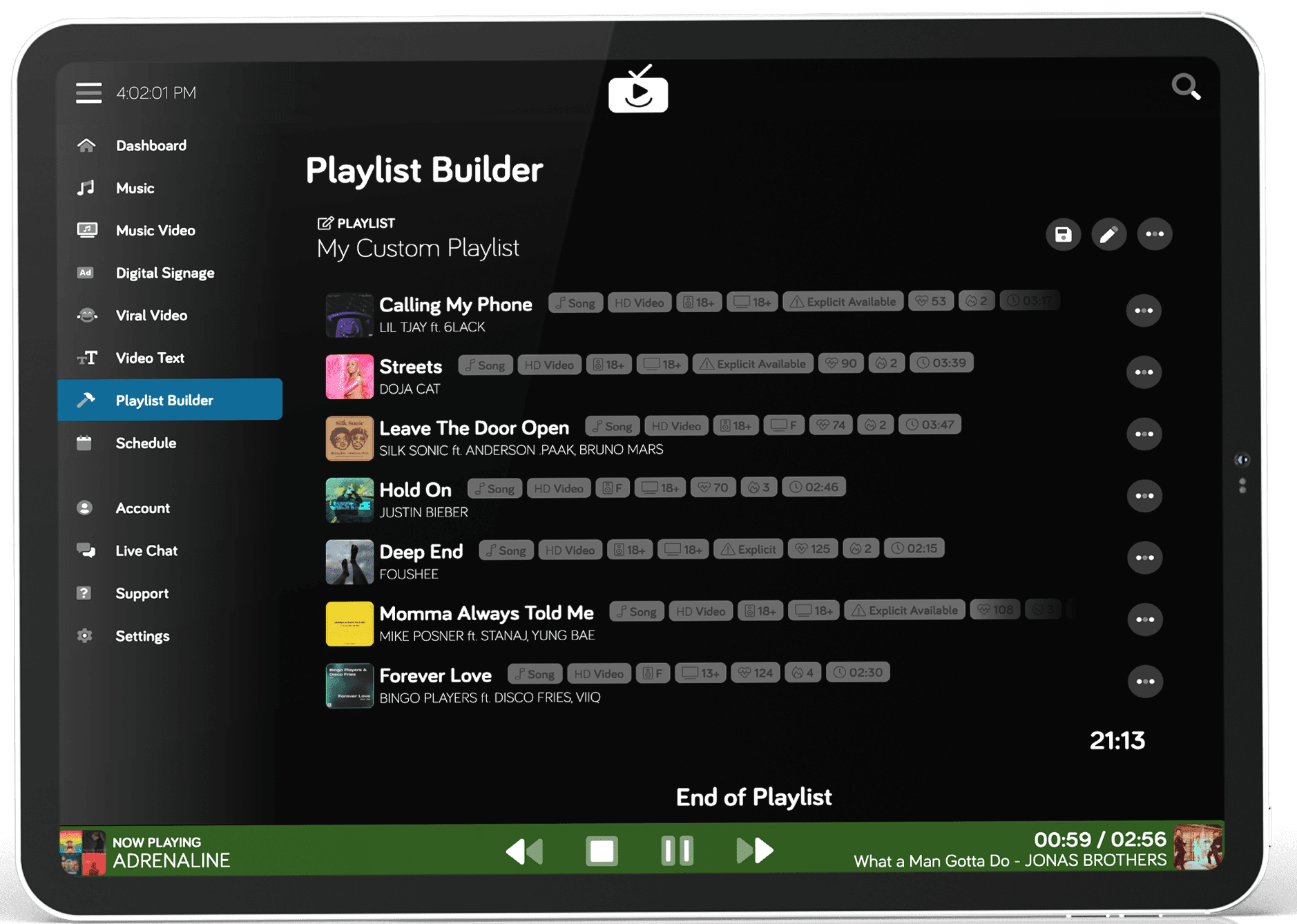Open the hamburger menu

[x=88, y=93]
